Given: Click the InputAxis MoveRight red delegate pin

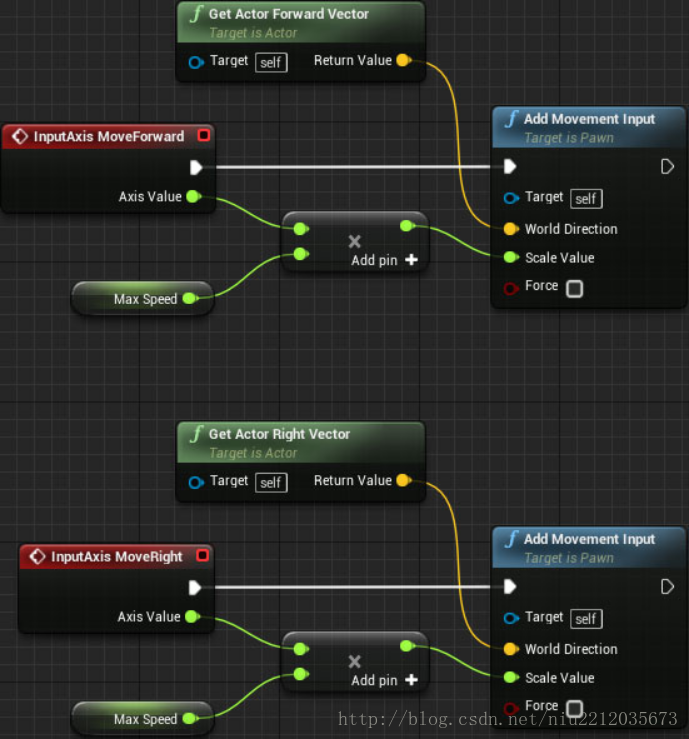Looking at the screenshot, I should (203, 556).
